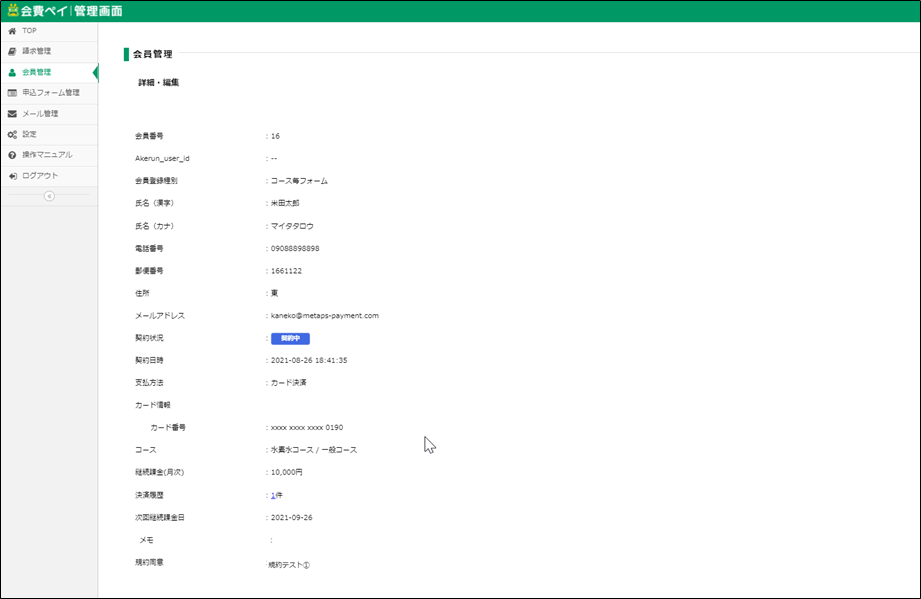Click the home icon beside TOP
The height and width of the screenshot is (599, 921).
(x=12, y=31)
